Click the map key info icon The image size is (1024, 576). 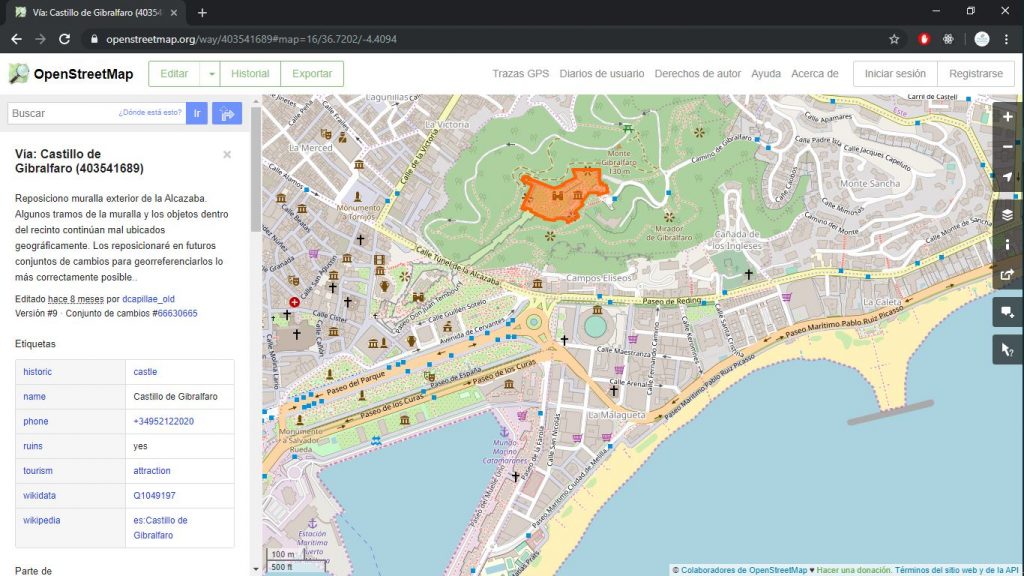(x=1007, y=244)
